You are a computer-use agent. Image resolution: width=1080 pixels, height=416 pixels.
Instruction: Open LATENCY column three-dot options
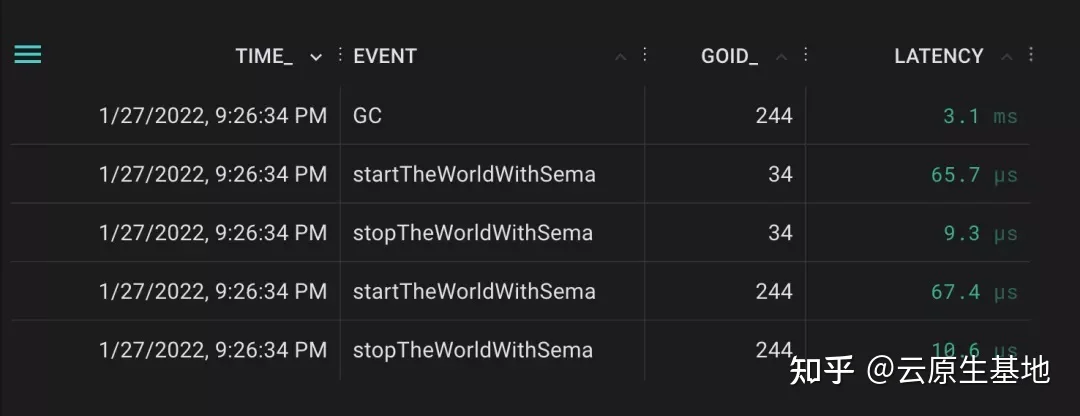1030,55
